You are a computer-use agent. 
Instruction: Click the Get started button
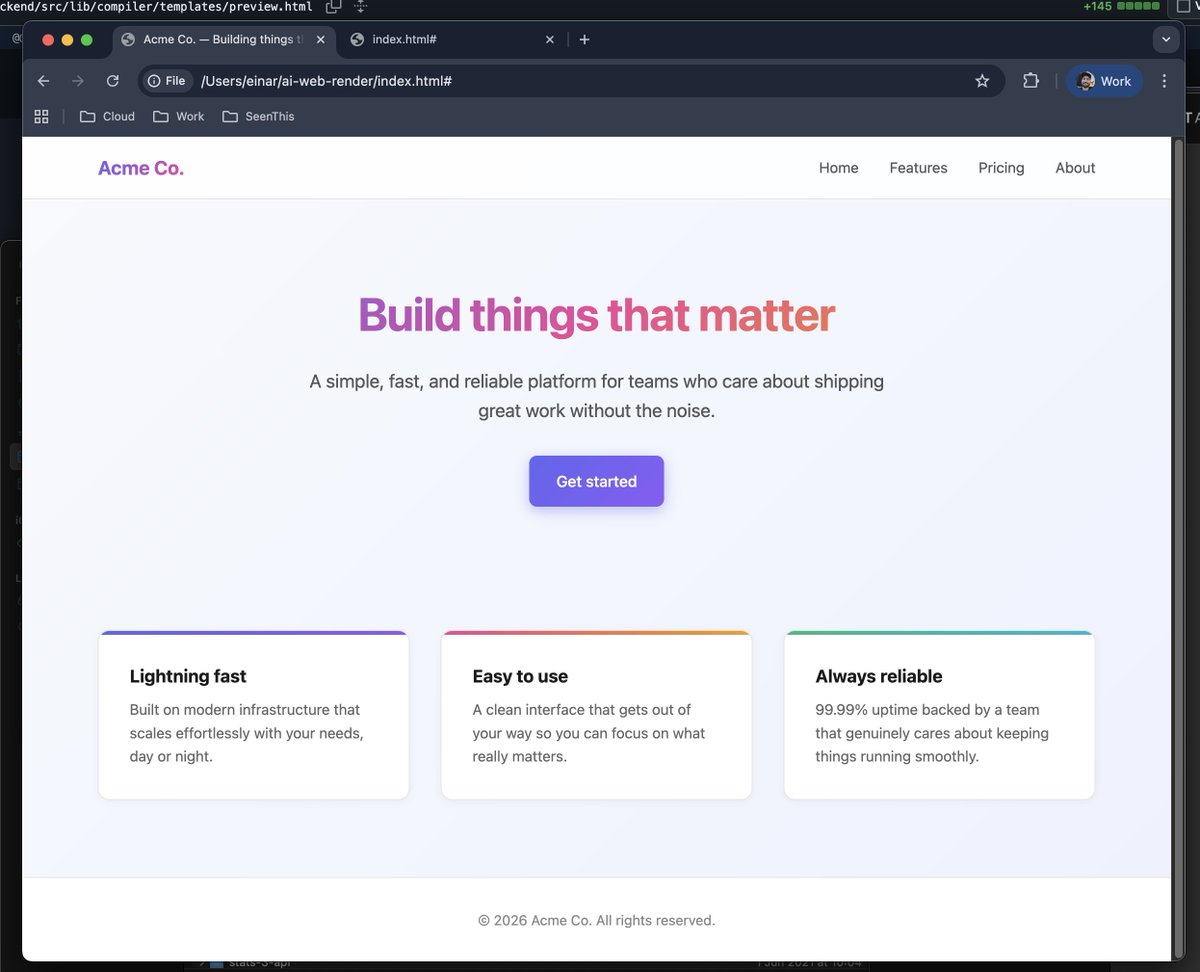(x=596, y=481)
